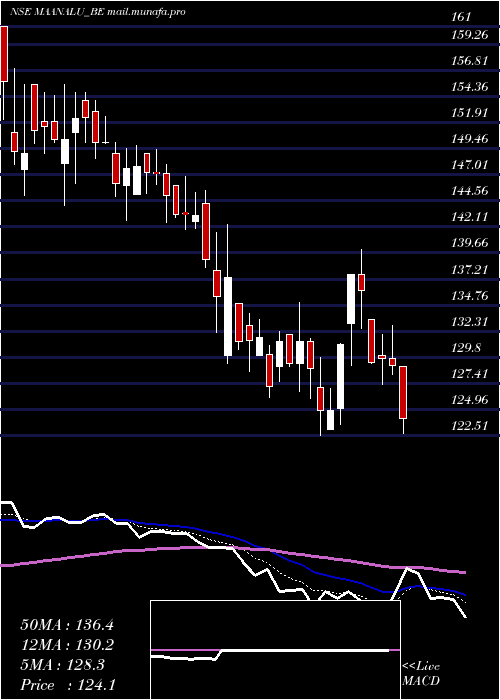Select the 151.91 price axis label
Screen dimensions: 500x700
(x=470, y=112)
